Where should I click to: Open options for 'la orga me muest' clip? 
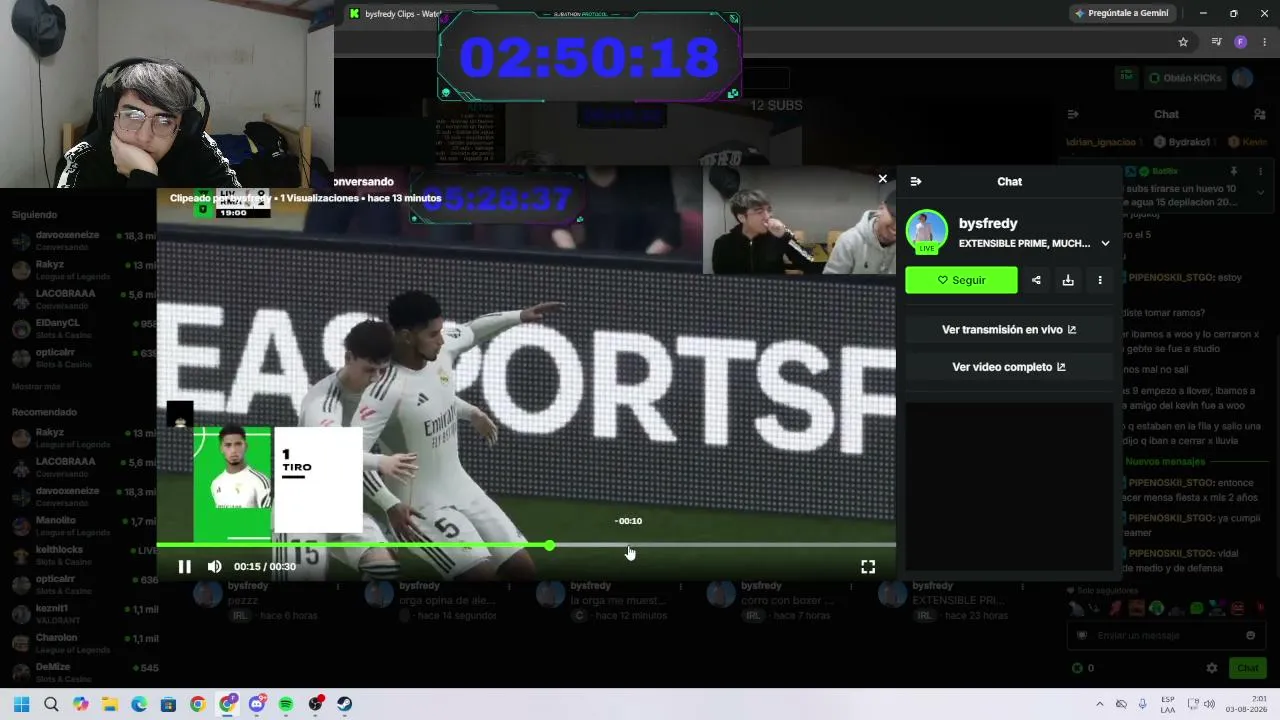pos(680,586)
